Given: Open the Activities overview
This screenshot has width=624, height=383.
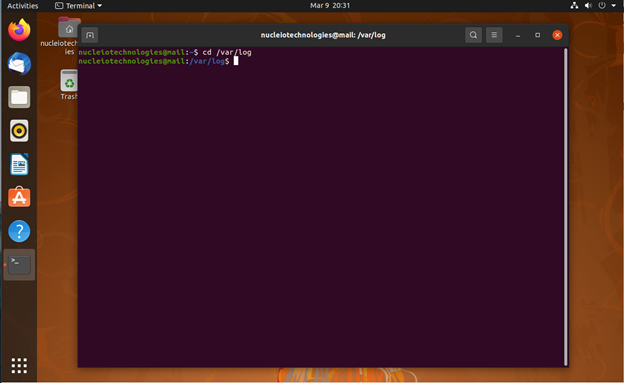Looking at the screenshot, I should (x=23, y=6).
